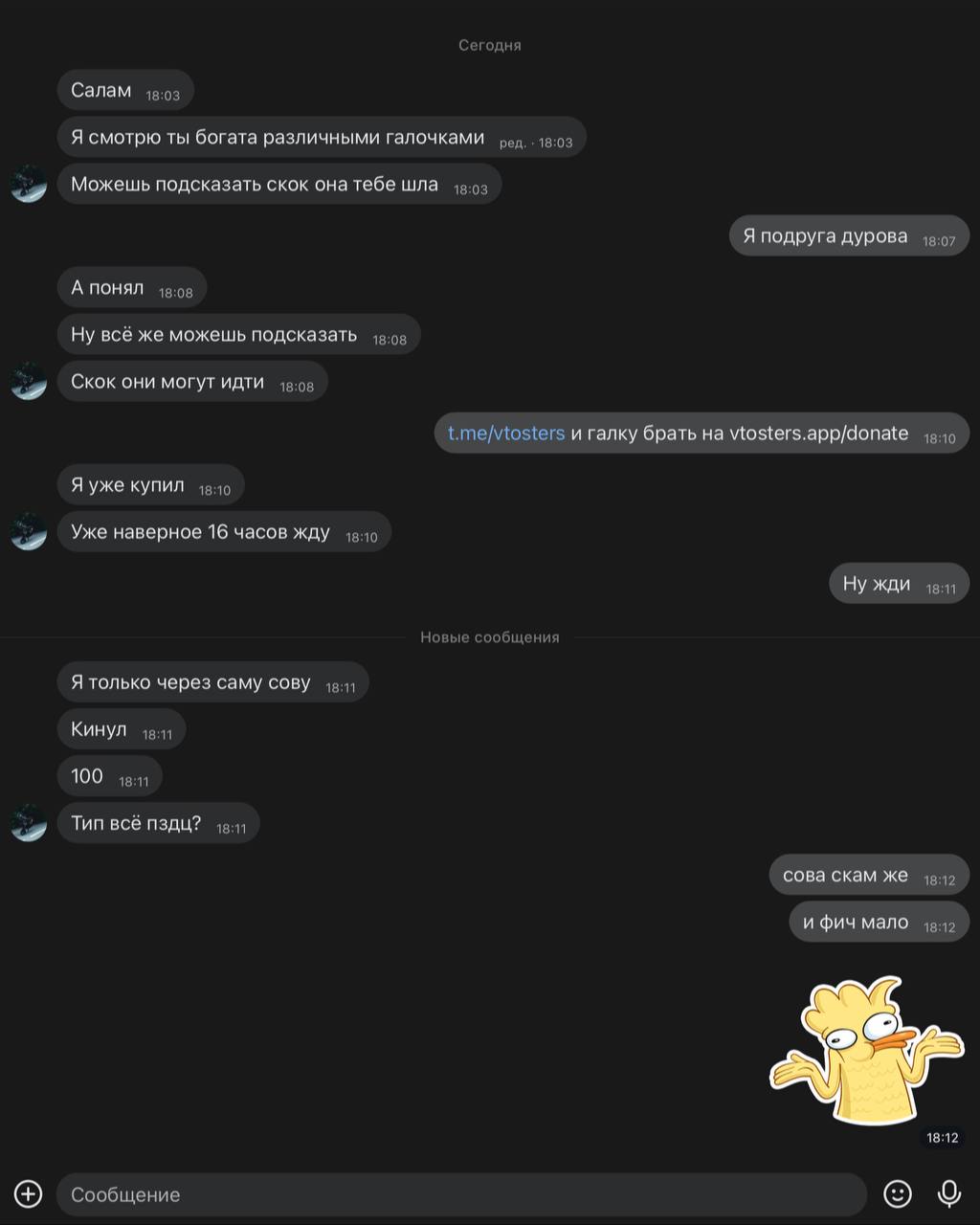This screenshot has width=980, height=1225.
Task: Open sender avatar beside 'Можешь подсказать скок она тебе шла'
Action: (29, 184)
